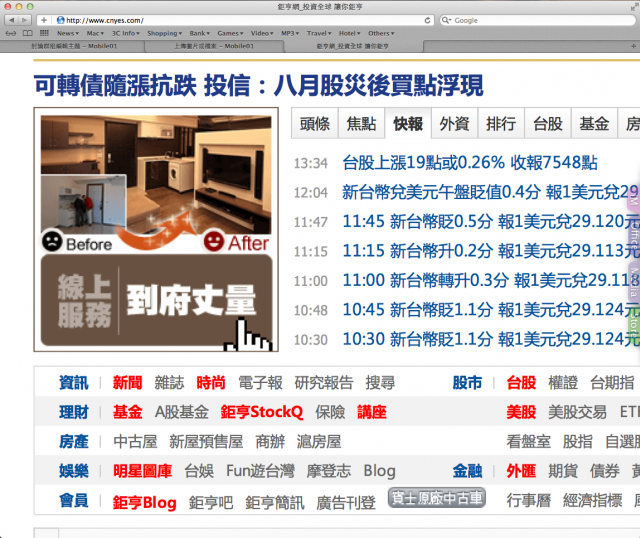Open the red 新聞 link
Screen dimensions: 640x538
click(127, 383)
